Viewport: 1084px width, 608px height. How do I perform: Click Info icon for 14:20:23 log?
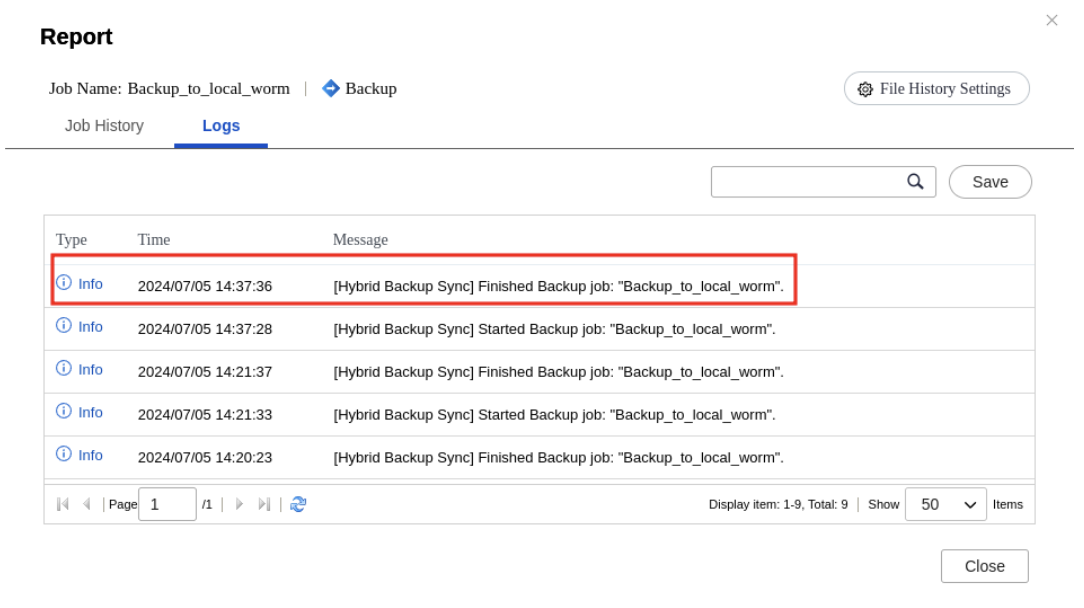[64, 455]
